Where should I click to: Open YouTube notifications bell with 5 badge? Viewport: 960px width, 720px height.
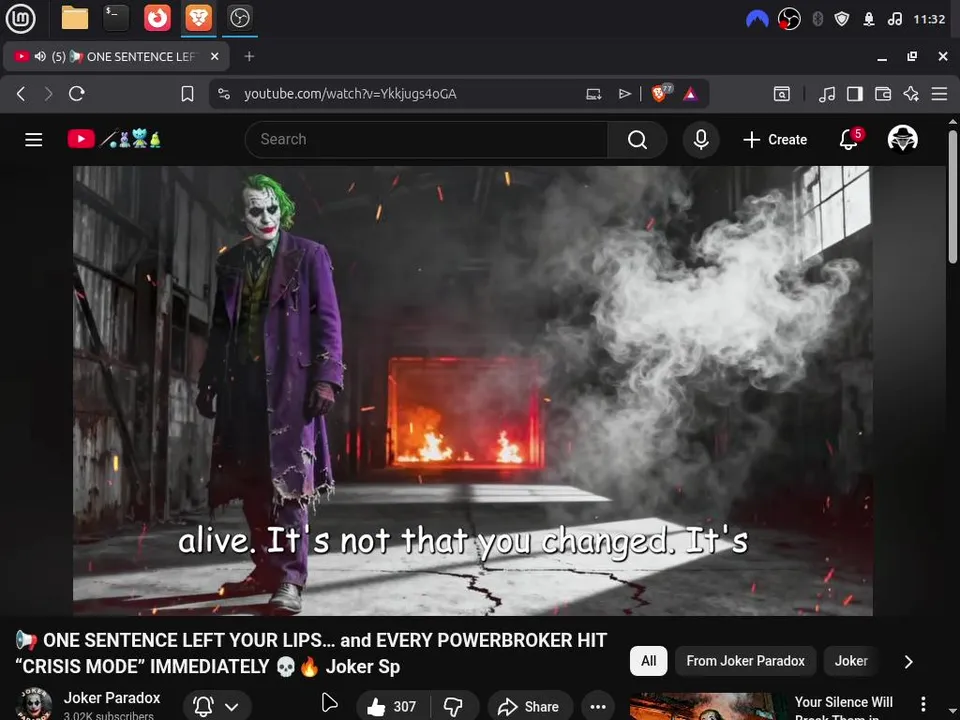[850, 139]
